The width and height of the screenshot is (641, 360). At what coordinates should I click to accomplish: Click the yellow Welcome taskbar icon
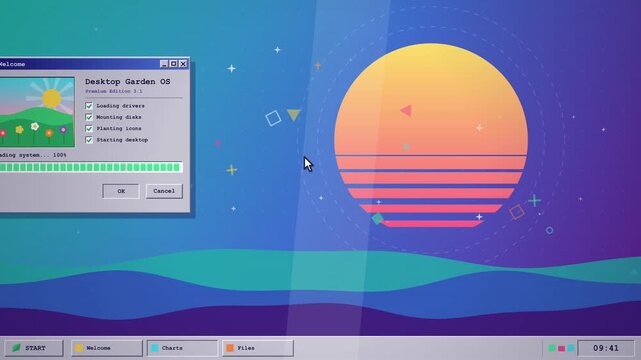click(x=79, y=348)
